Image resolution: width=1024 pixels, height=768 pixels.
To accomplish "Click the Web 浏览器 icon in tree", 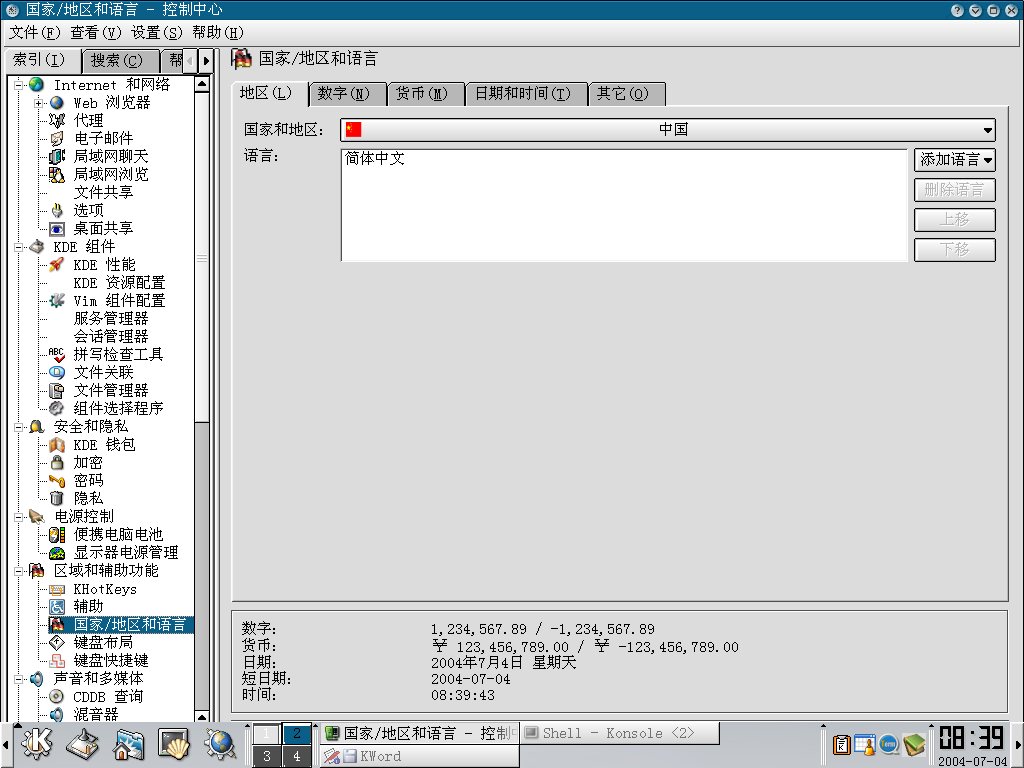I will 57,103.
